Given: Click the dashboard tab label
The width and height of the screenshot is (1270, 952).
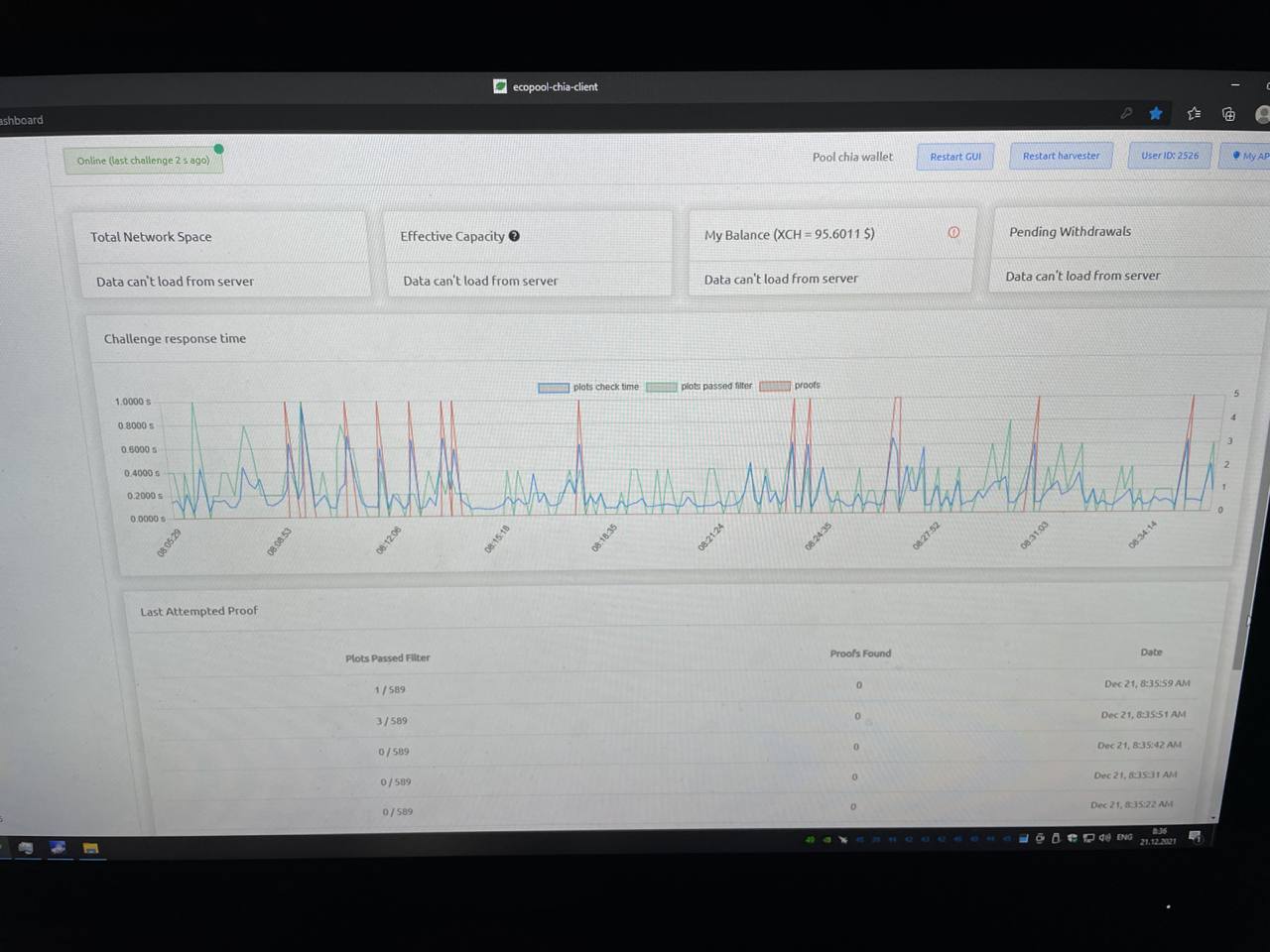Looking at the screenshot, I should tap(21, 120).
